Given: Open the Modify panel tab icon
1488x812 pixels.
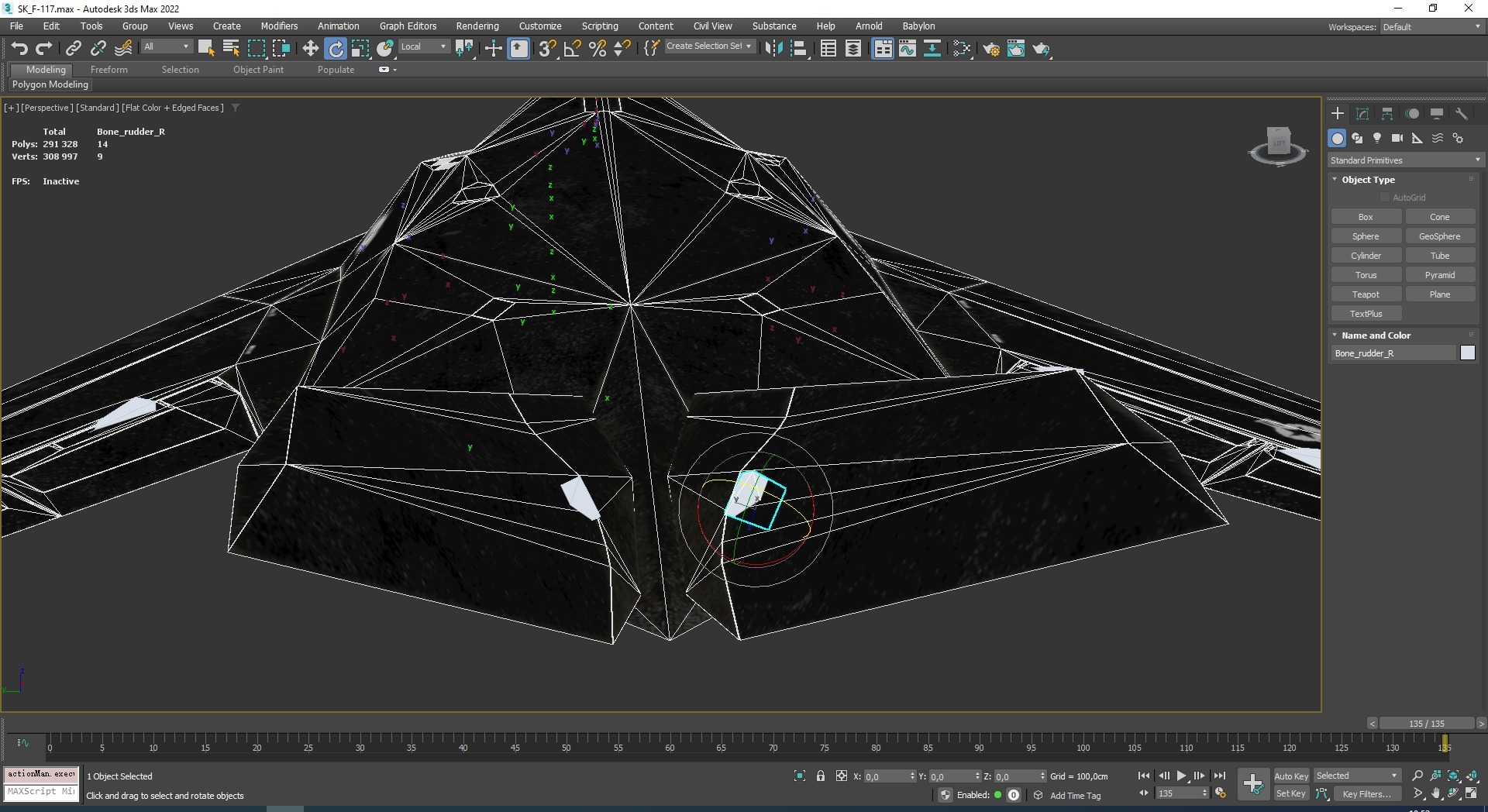Looking at the screenshot, I should click(1362, 114).
